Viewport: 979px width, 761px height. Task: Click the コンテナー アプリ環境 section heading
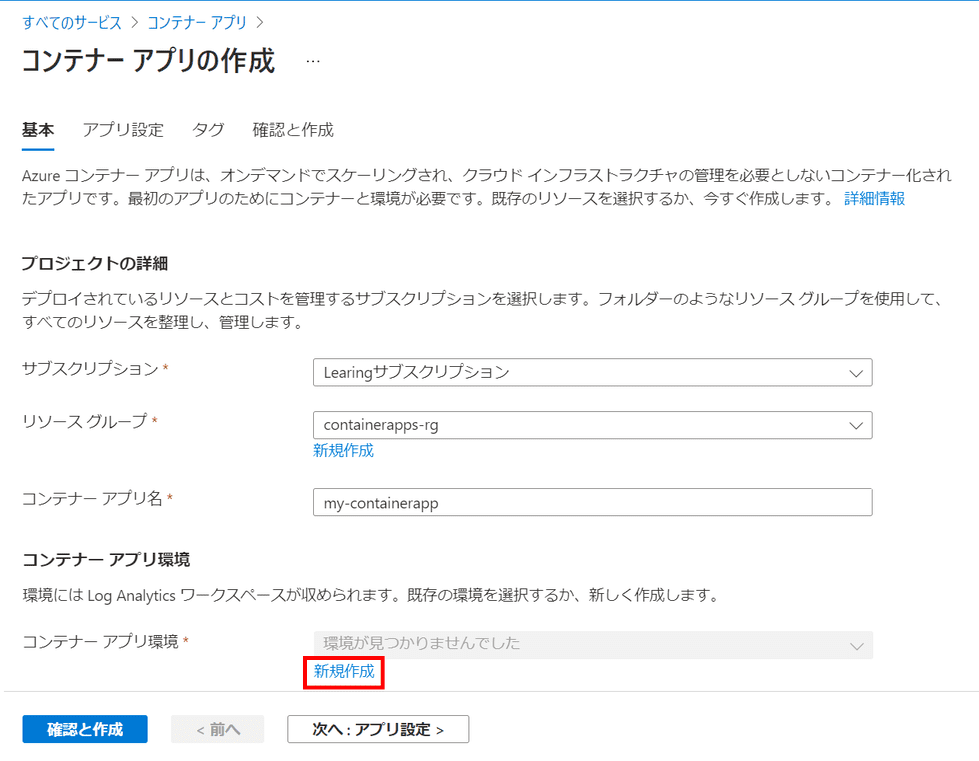(106, 559)
